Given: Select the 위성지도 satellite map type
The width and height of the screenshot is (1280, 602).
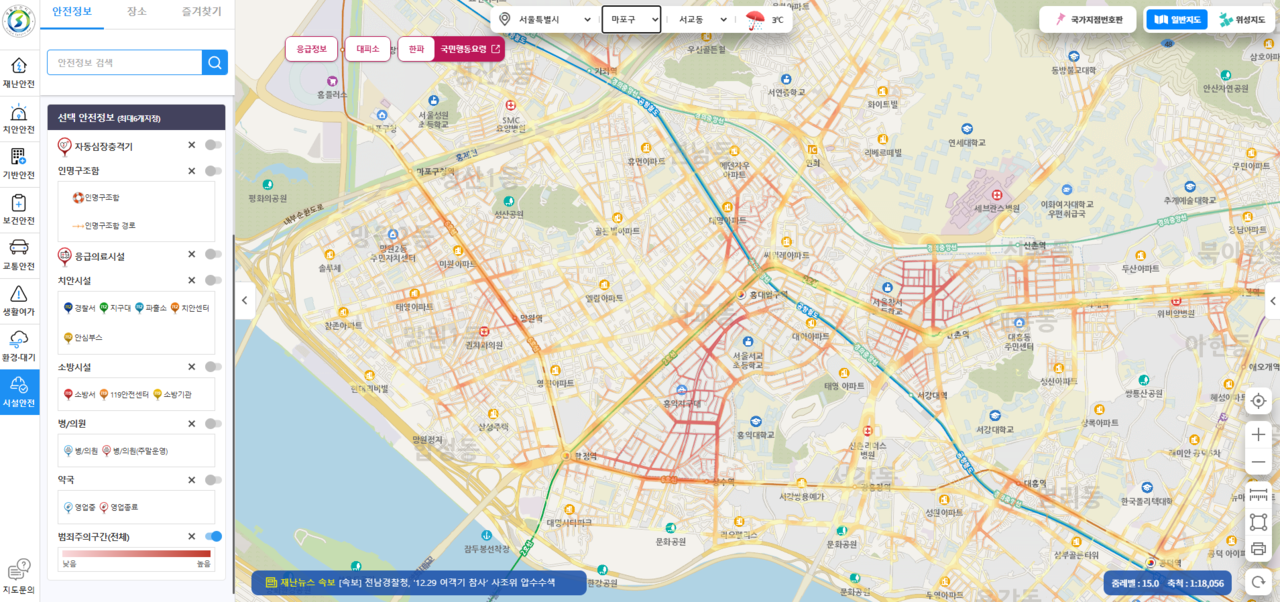Looking at the screenshot, I should click(x=1241, y=20).
